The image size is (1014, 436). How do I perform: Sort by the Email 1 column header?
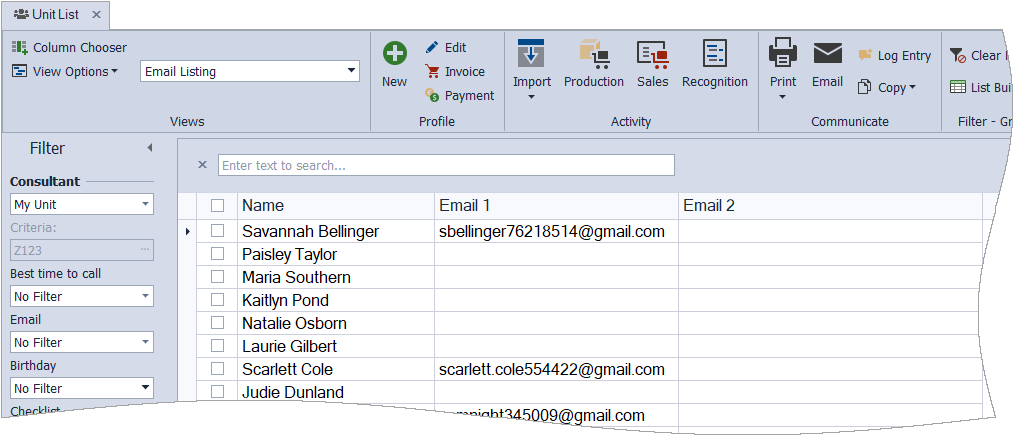(555, 205)
